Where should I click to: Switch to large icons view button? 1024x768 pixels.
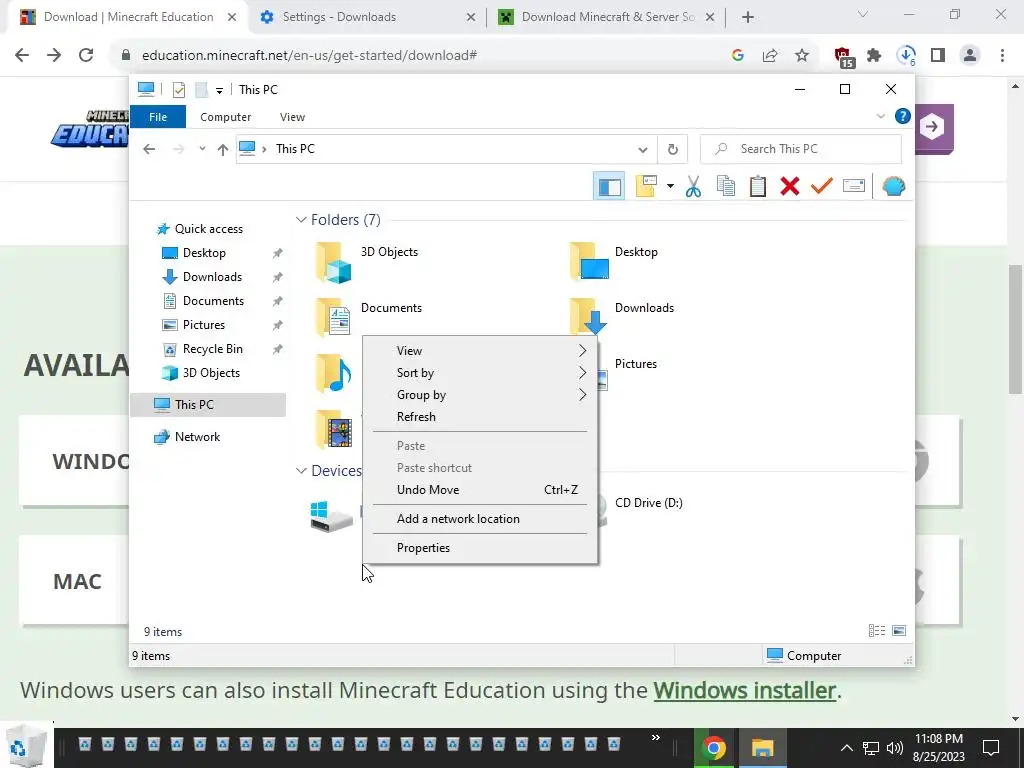[899, 630]
